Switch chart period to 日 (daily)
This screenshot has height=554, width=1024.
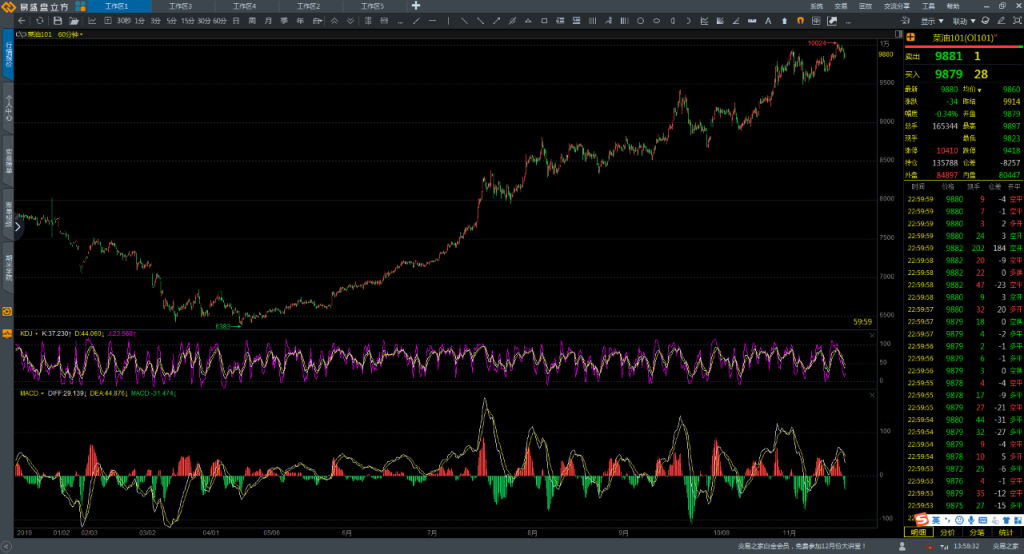click(236, 21)
